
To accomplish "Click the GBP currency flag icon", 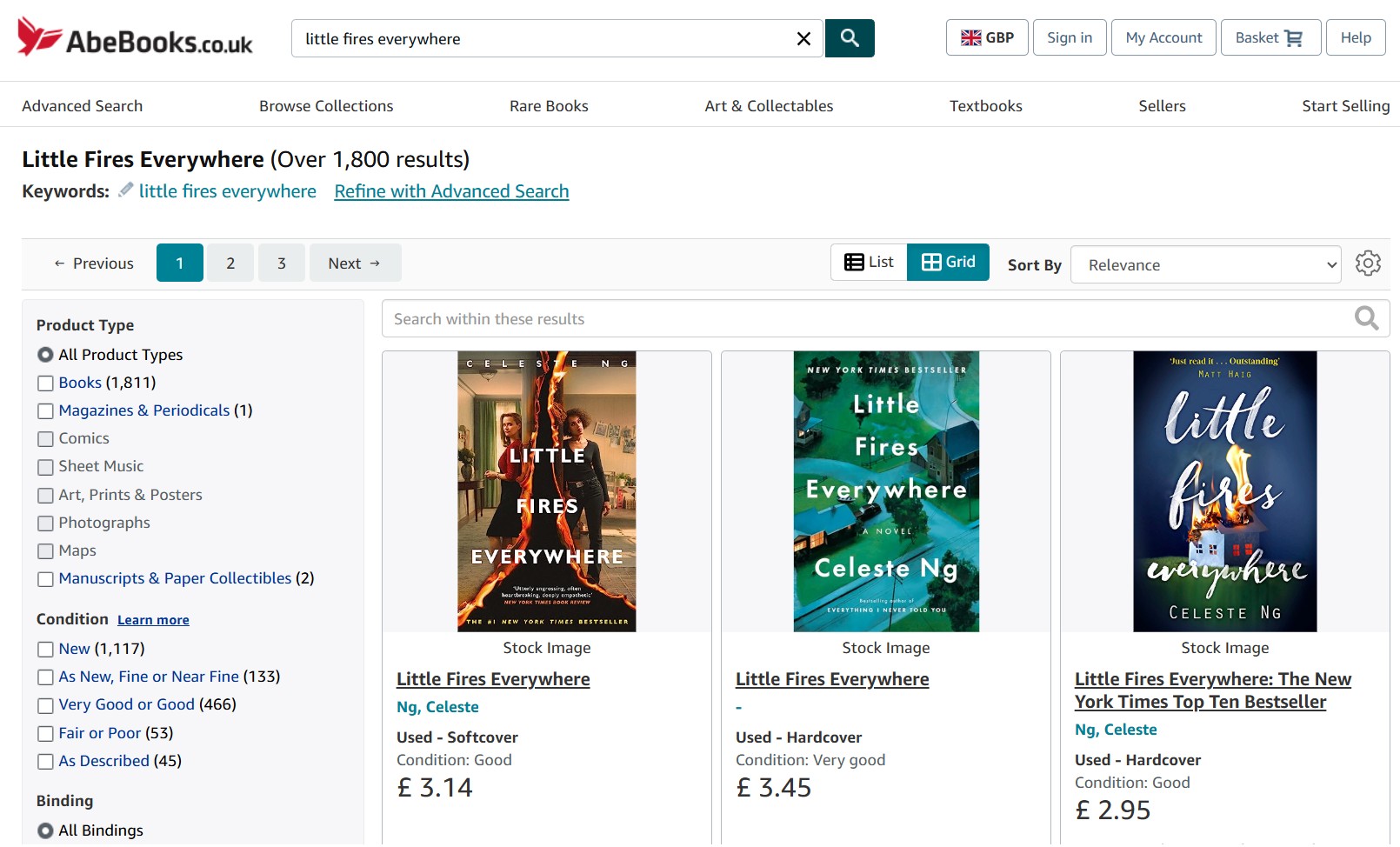I will [970, 37].
